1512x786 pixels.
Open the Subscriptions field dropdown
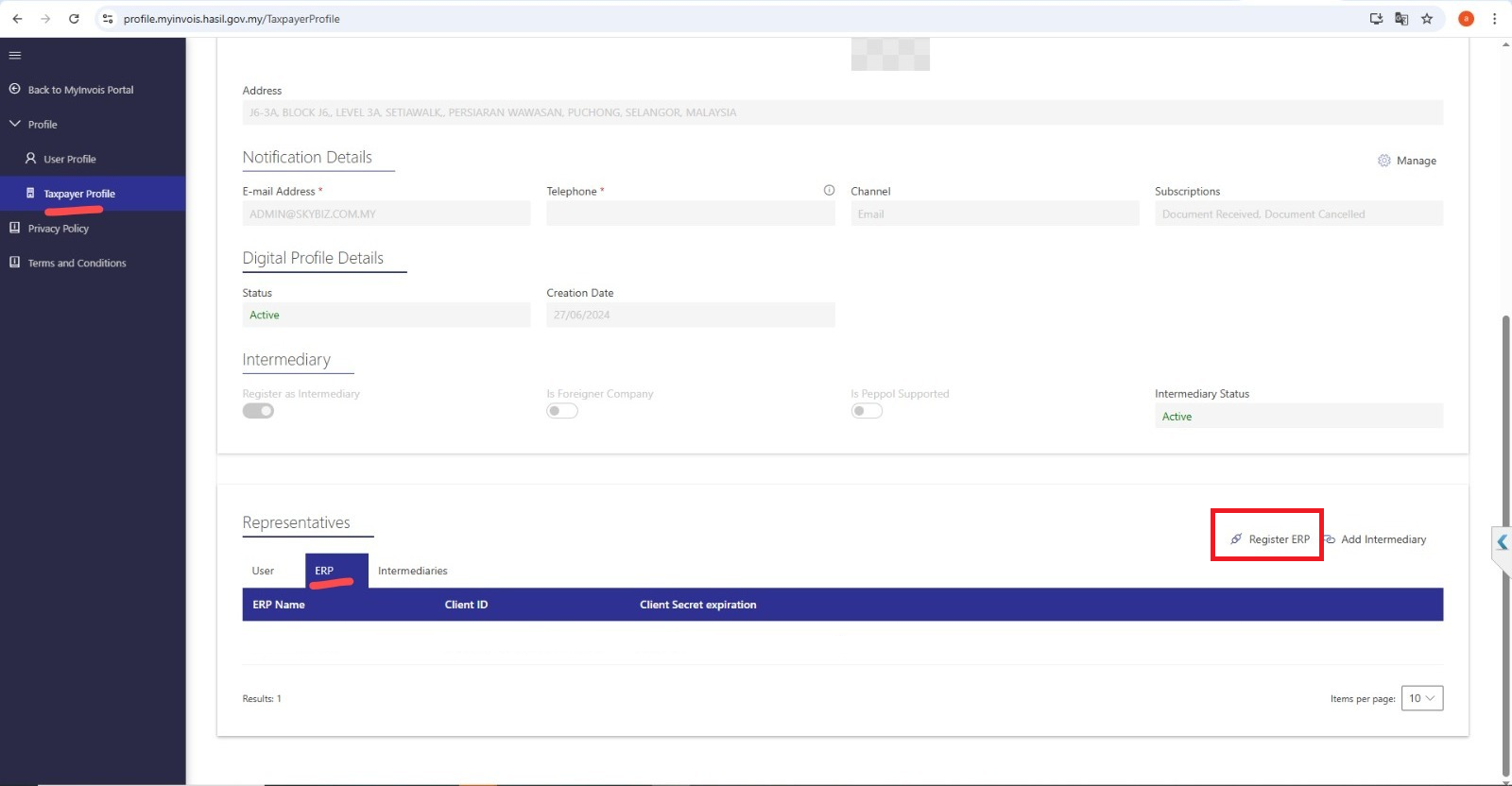coord(1297,214)
